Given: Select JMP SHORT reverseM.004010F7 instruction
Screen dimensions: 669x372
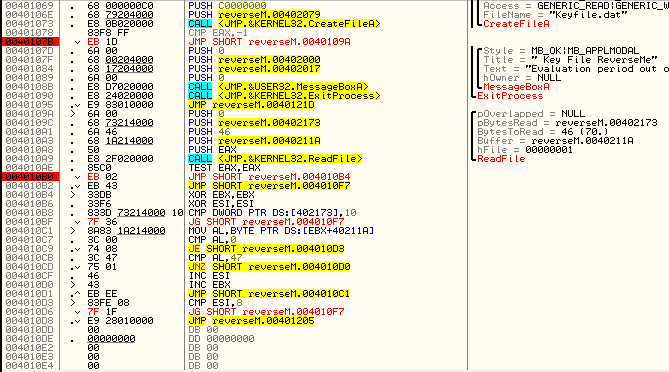Looking at the screenshot, I should pyautogui.click(x=269, y=186).
